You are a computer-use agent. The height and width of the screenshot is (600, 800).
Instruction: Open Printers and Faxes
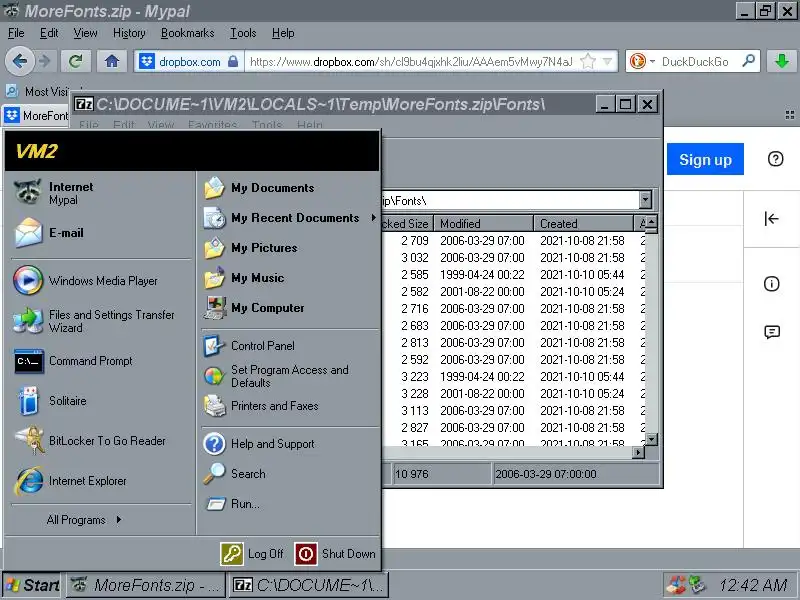coord(261,406)
